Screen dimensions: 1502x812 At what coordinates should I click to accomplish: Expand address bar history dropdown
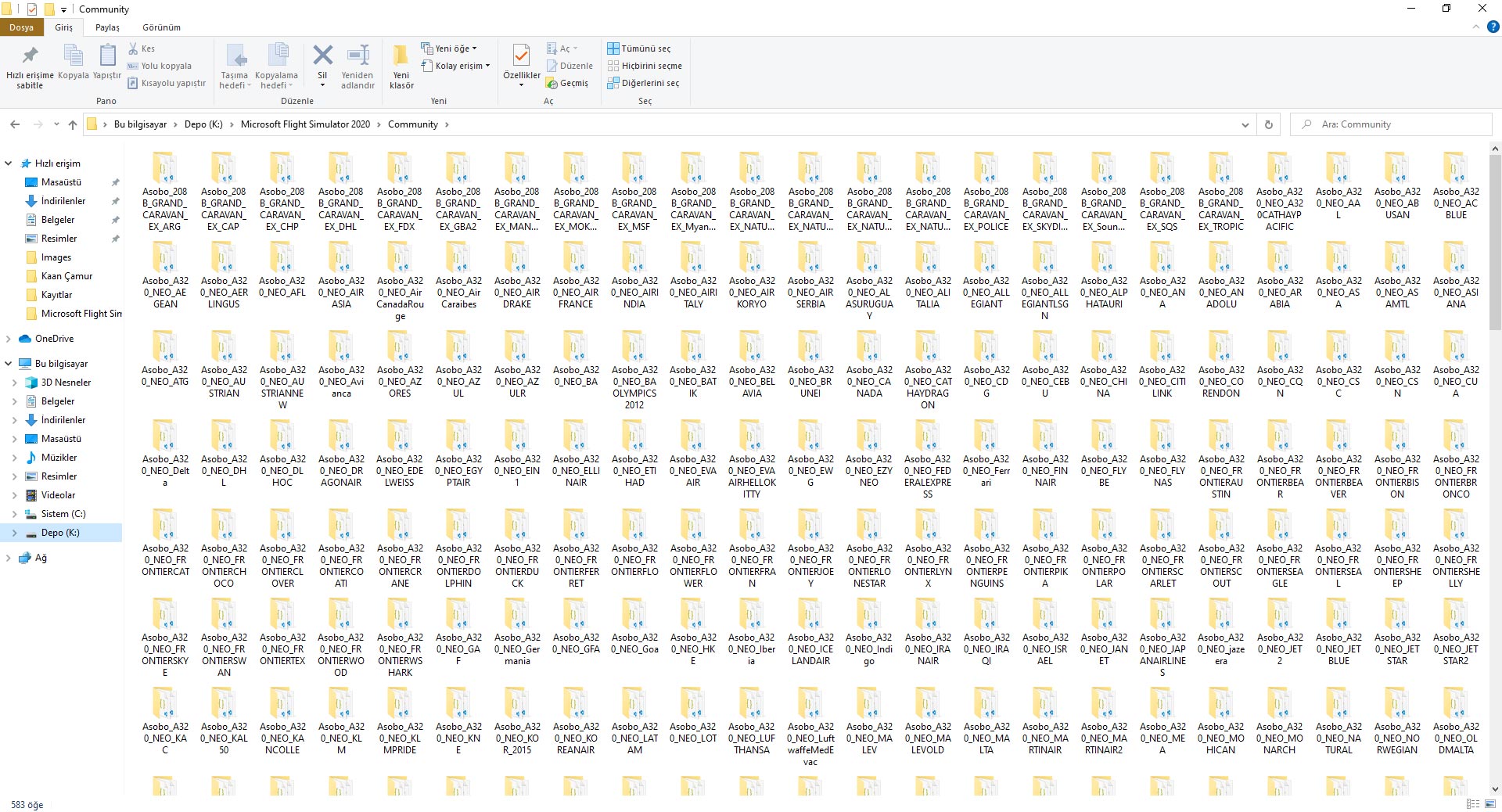(x=1245, y=124)
